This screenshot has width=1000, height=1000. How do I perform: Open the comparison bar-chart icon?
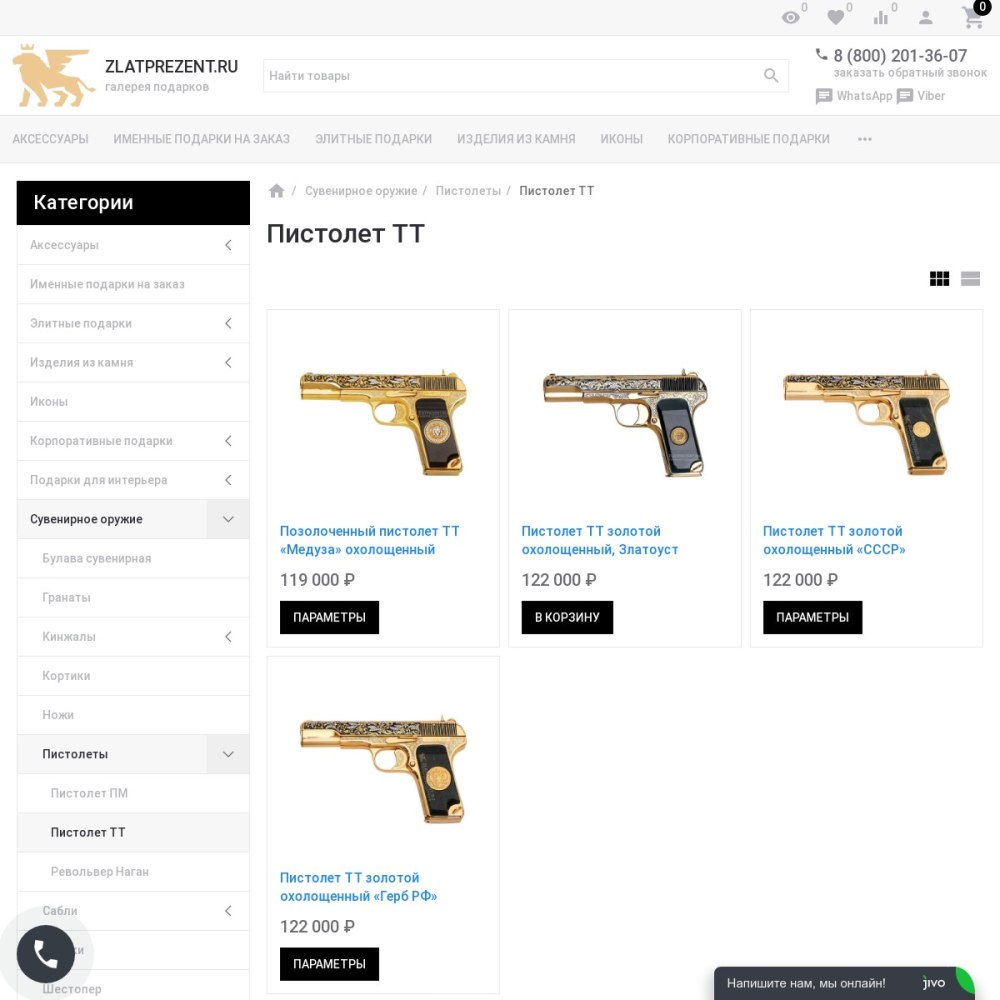click(881, 18)
